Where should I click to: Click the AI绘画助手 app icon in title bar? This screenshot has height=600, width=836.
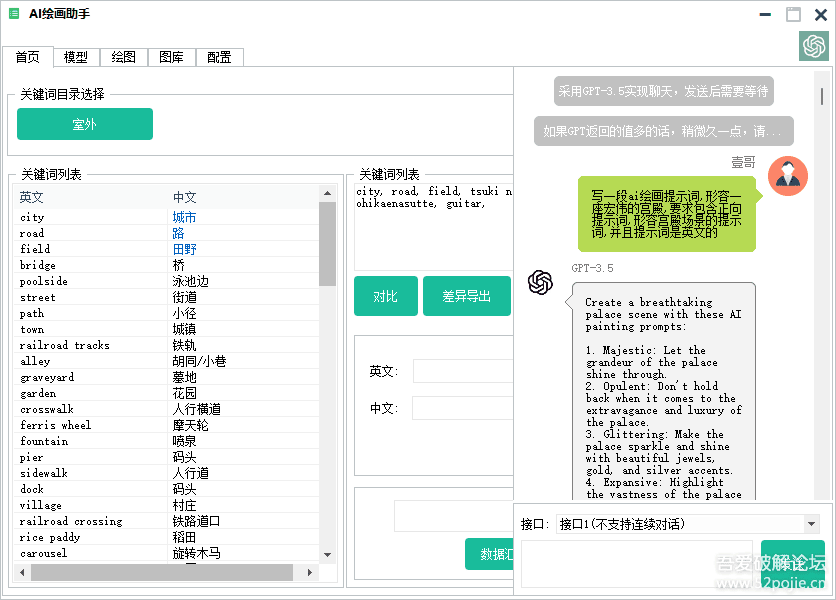14,14
